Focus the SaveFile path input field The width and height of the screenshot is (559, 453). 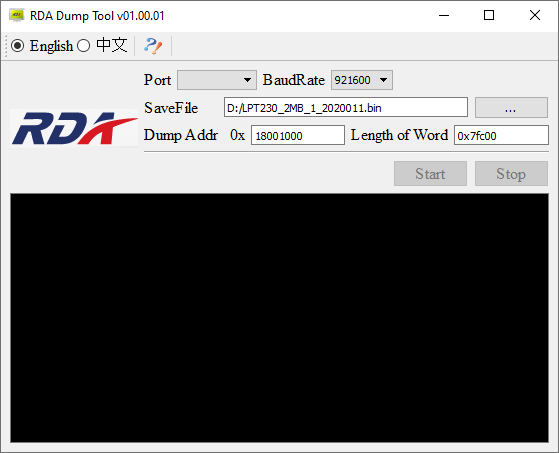click(x=346, y=107)
